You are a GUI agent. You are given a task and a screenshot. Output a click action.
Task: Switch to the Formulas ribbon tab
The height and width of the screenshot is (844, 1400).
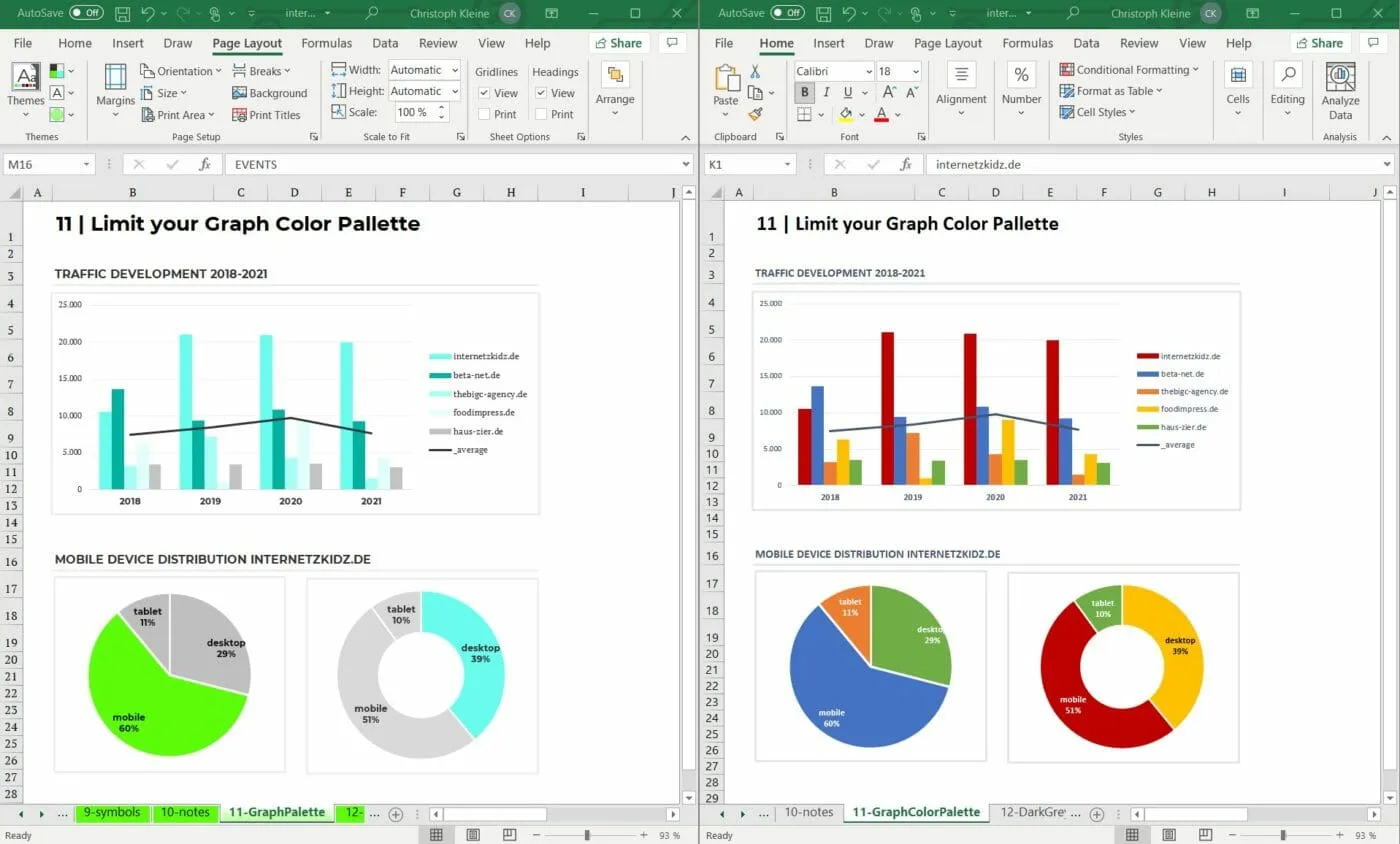[326, 43]
